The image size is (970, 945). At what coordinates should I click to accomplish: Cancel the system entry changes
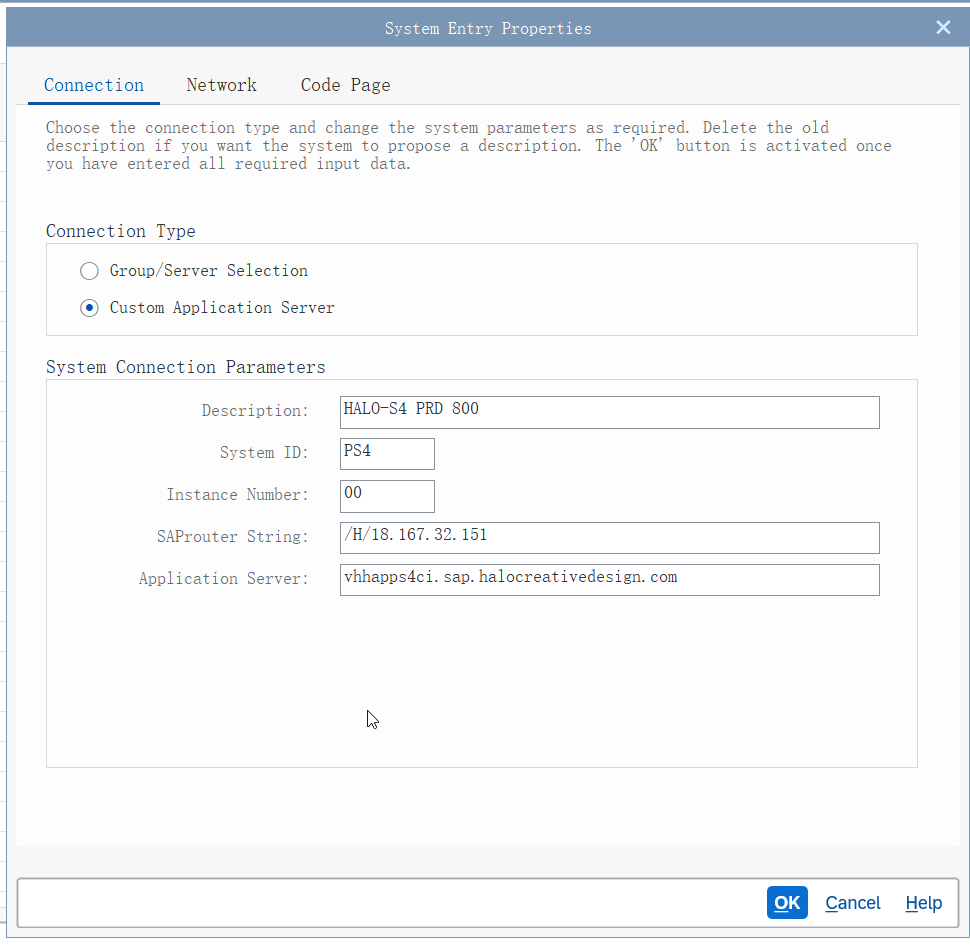click(x=852, y=903)
